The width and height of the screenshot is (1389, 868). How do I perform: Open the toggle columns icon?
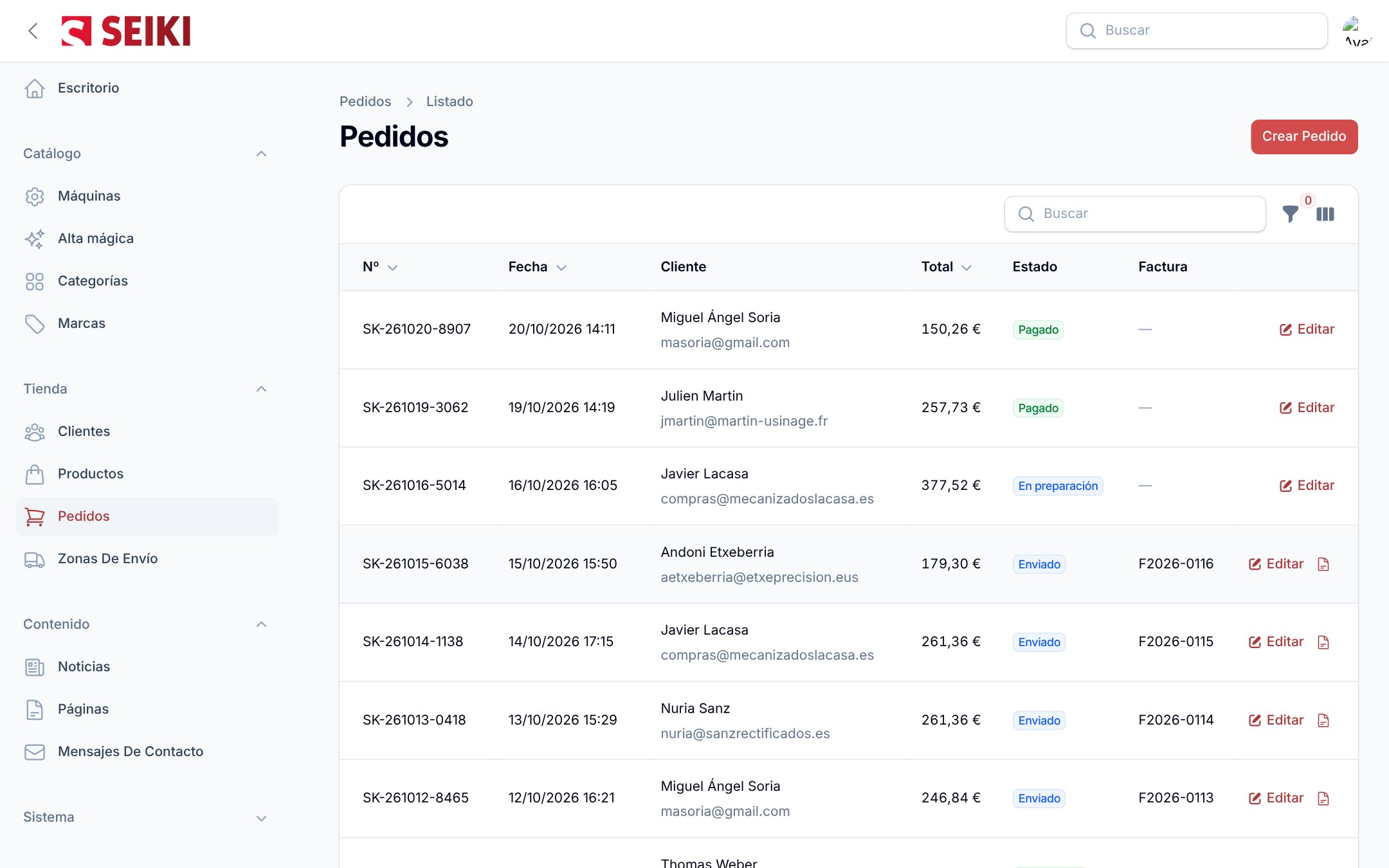[1325, 214]
